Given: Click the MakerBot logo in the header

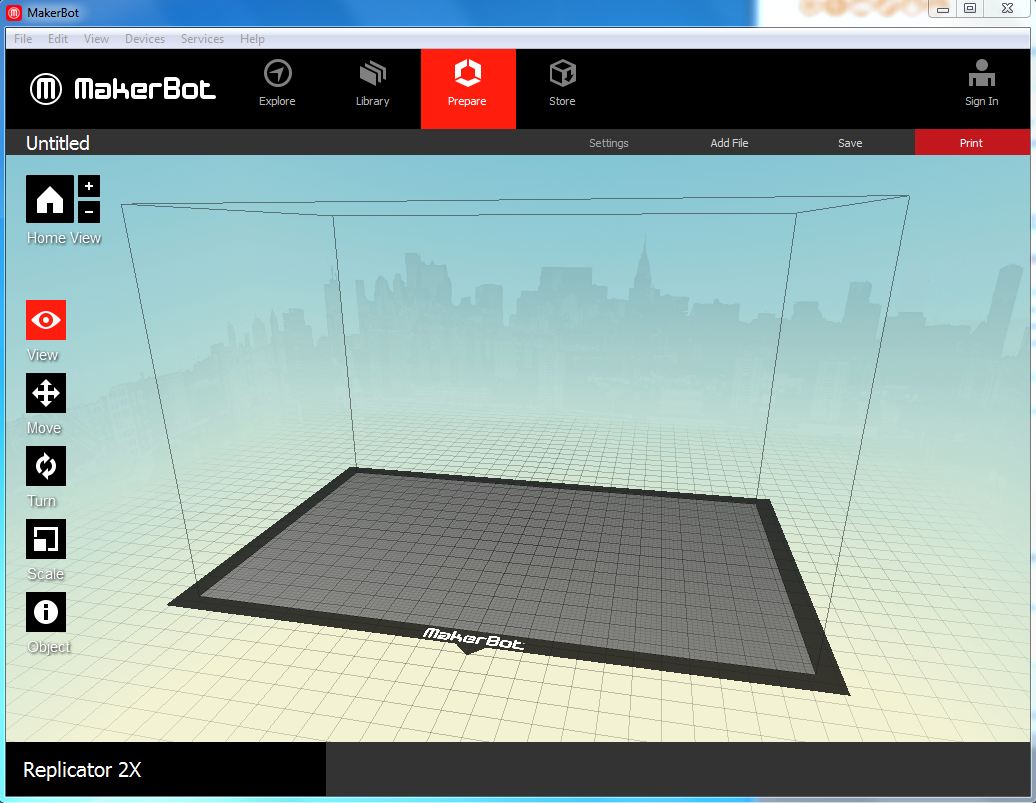Looking at the screenshot, I should (x=123, y=89).
